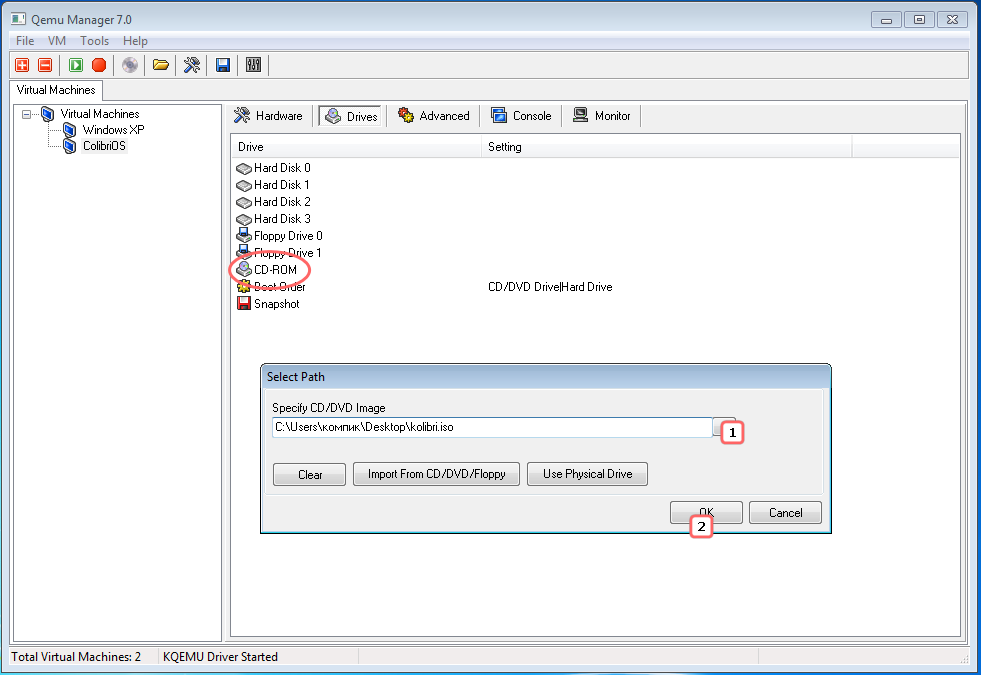
Task: Collapse the Virtual Machines tree node
Action: coord(26,114)
